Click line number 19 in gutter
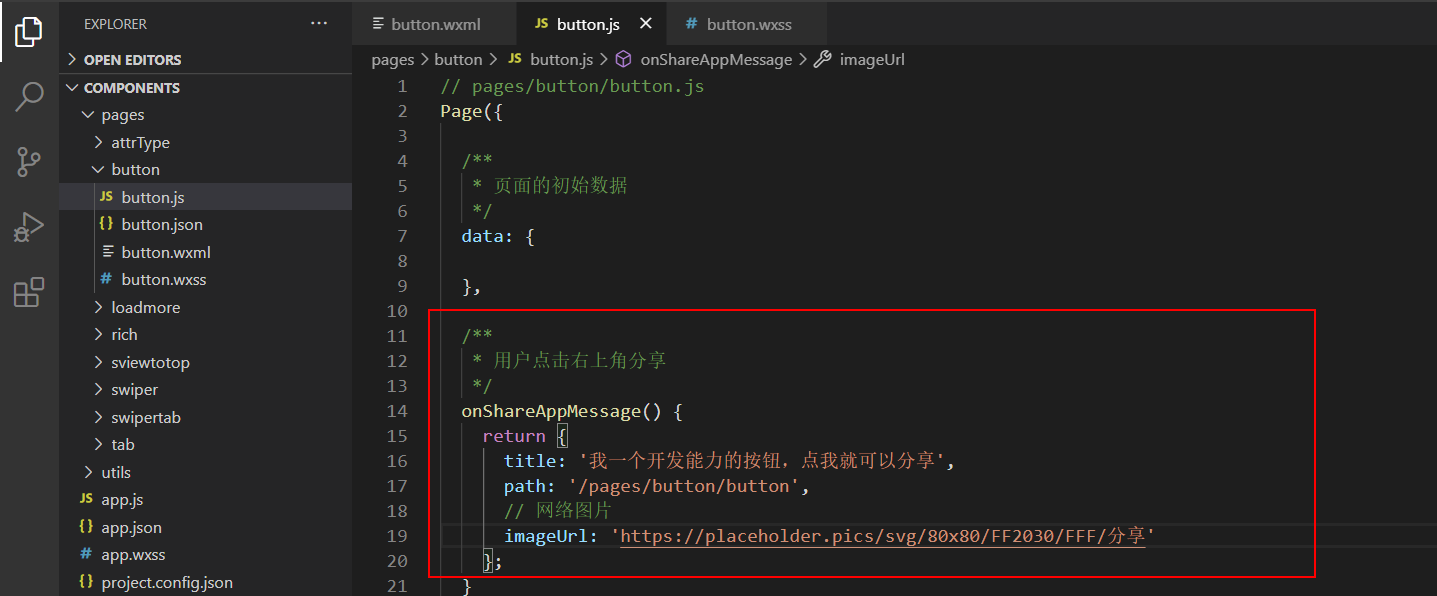The image size is (1437, 596). tap(397, 536)
